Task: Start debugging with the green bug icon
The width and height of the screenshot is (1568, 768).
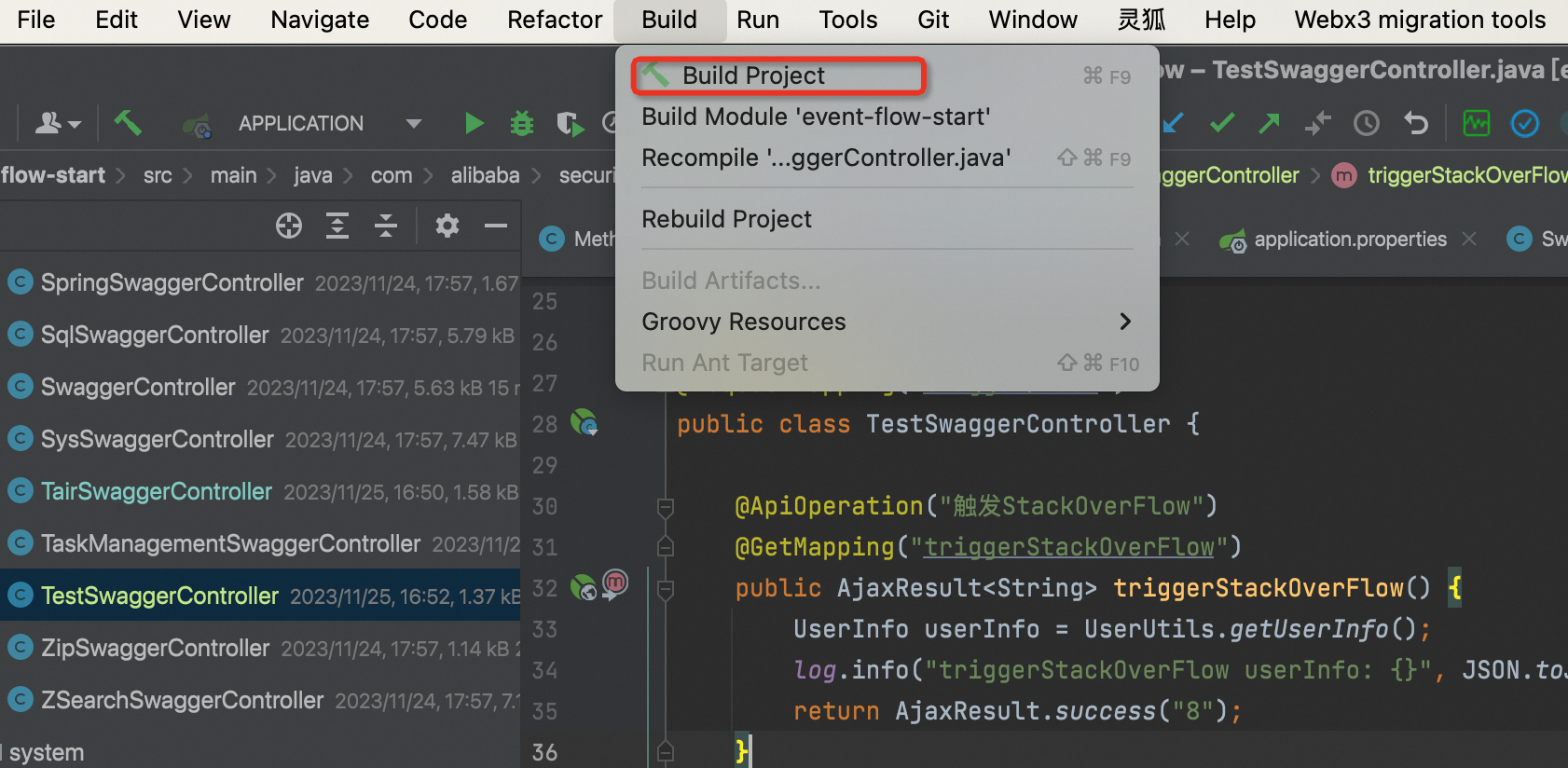Action: (x=522, y=123)
